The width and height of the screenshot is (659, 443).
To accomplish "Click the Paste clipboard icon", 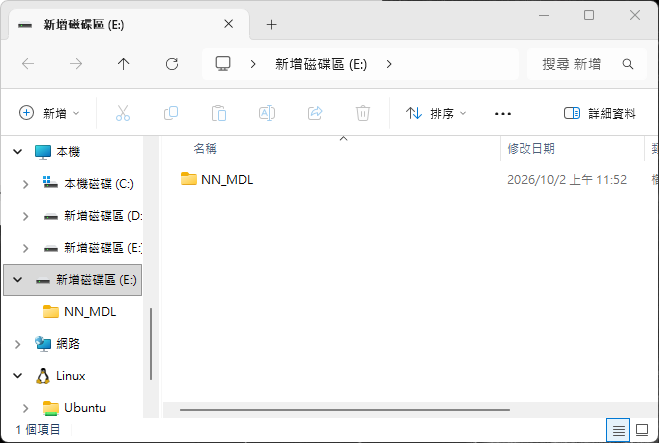I will [x=219, y=113].
